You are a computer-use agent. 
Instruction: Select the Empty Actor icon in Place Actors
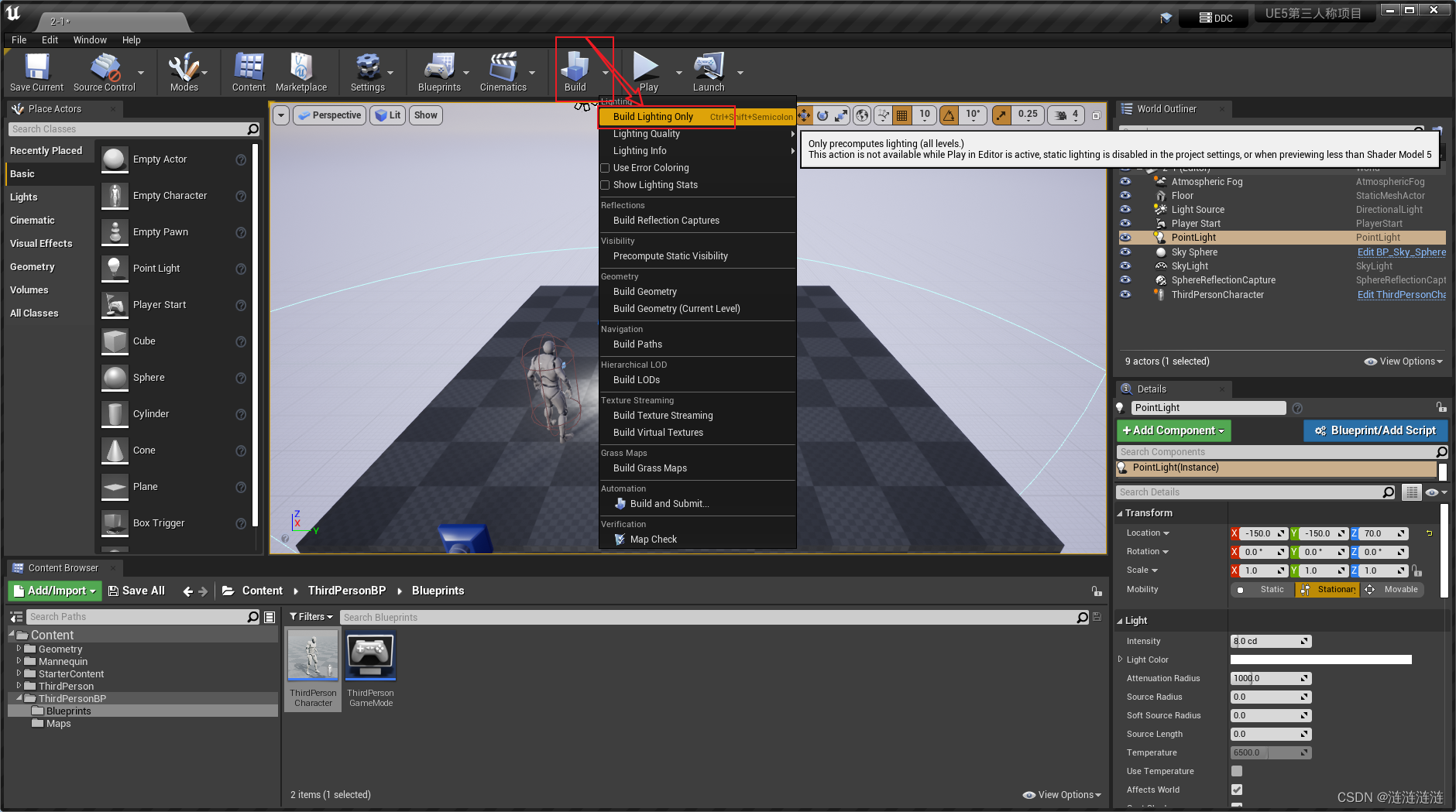(x=115, y=159)
